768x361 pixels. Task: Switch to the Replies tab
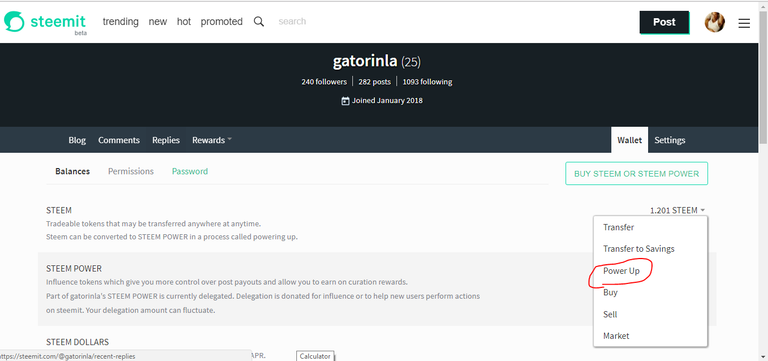pos(166,140)
